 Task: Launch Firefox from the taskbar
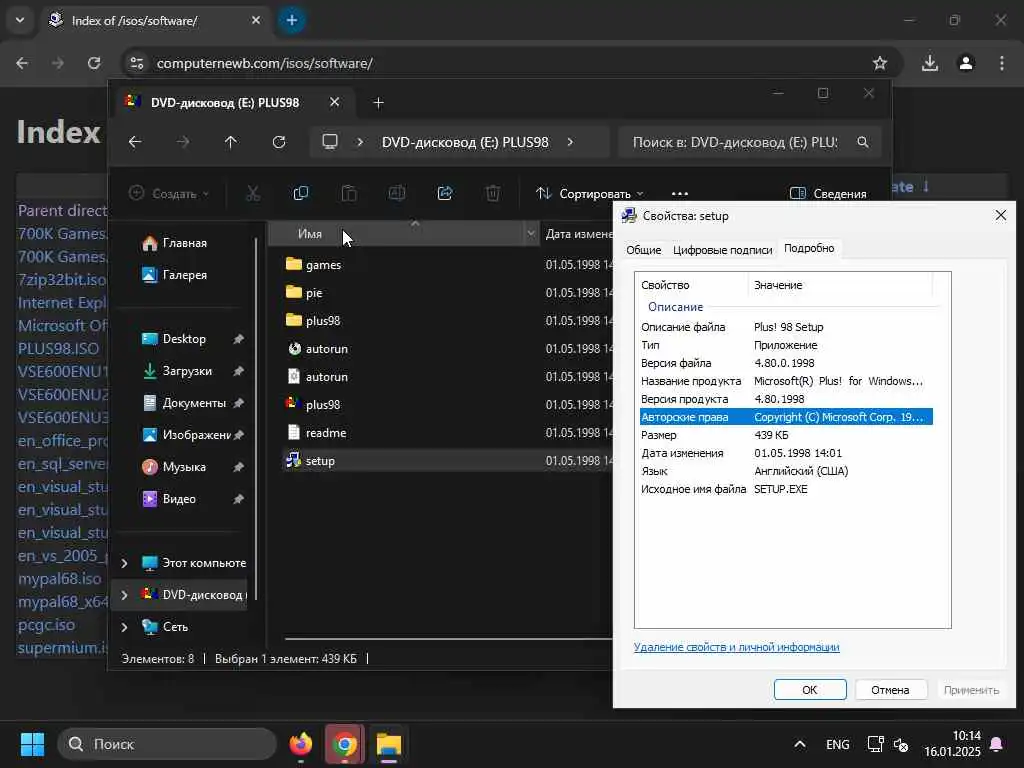300,744
